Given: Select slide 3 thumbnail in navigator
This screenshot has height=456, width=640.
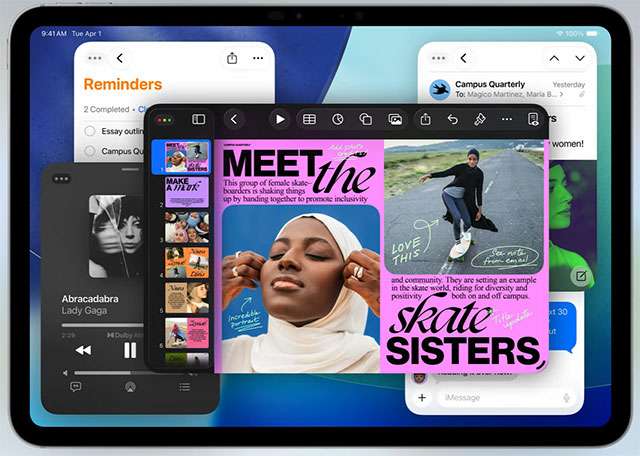Looking at the screenshot, I should pos(187,227).
